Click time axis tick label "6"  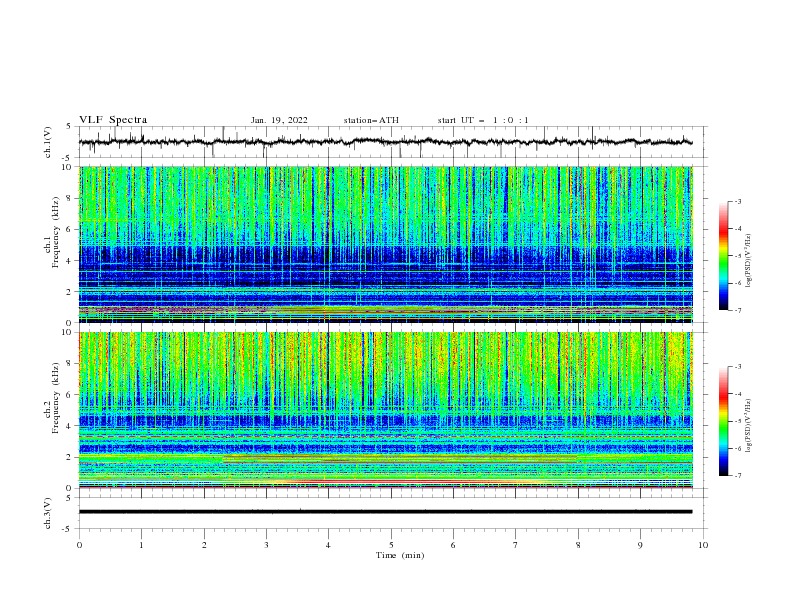(453, 545)
